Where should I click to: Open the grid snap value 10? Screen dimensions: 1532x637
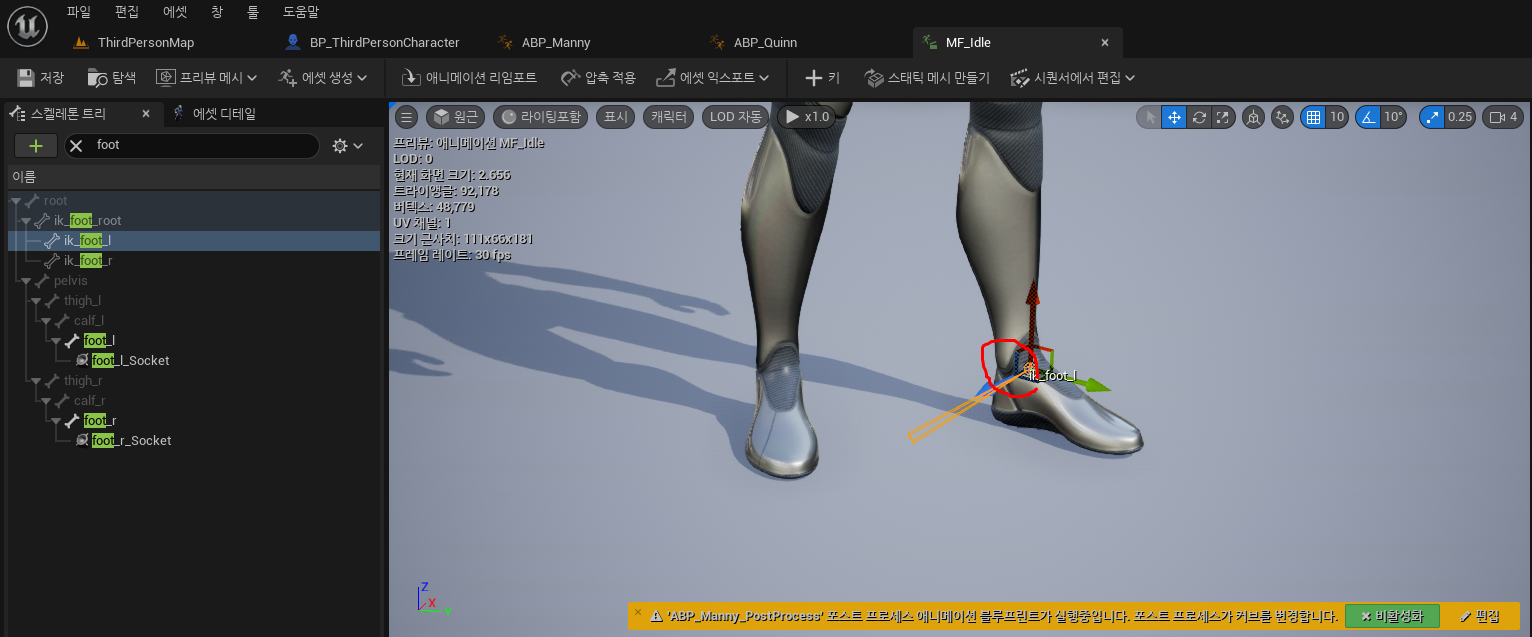coord(1337,117)
